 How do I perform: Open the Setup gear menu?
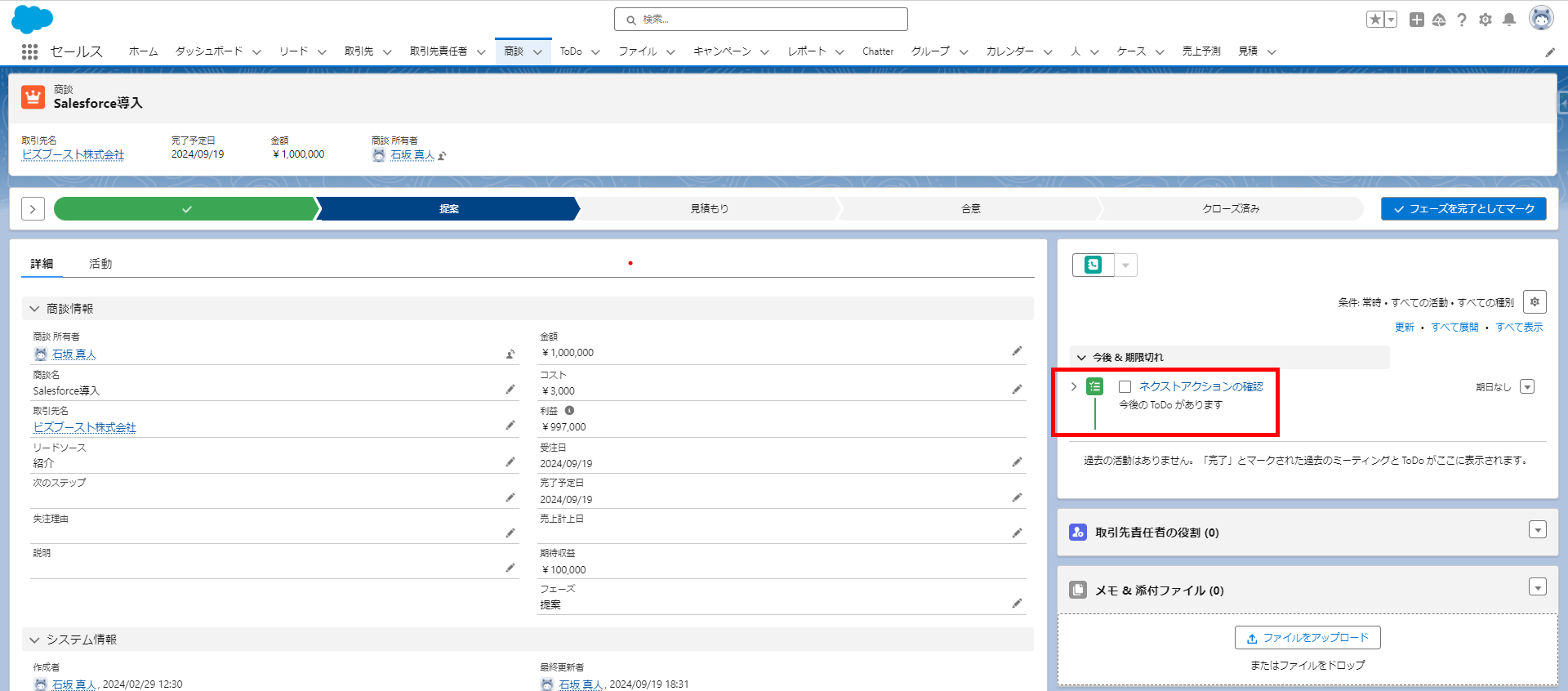point(1486,20)
